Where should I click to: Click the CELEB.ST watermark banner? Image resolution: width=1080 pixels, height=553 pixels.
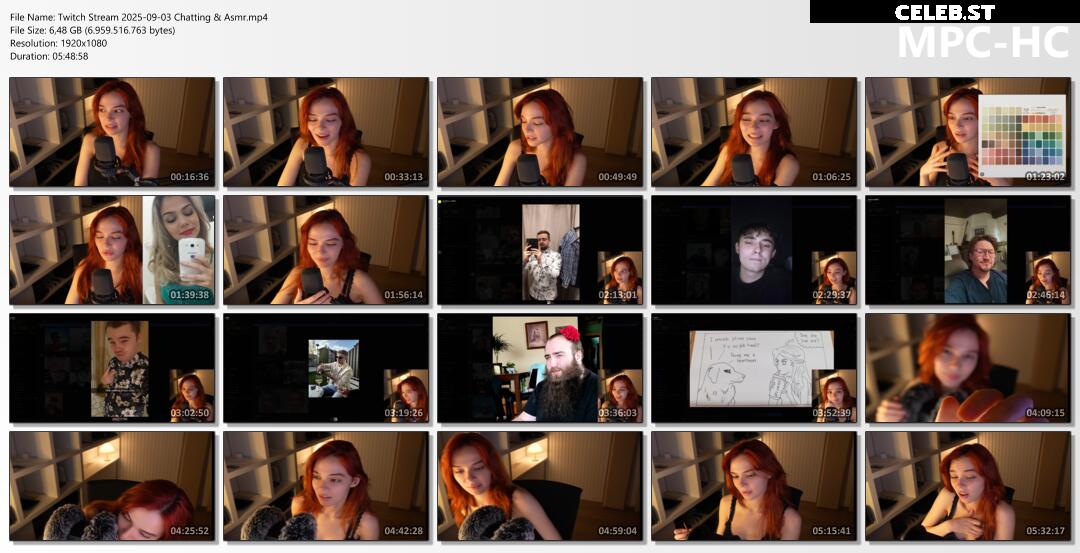pyautogui.click(x=944, y=12)
